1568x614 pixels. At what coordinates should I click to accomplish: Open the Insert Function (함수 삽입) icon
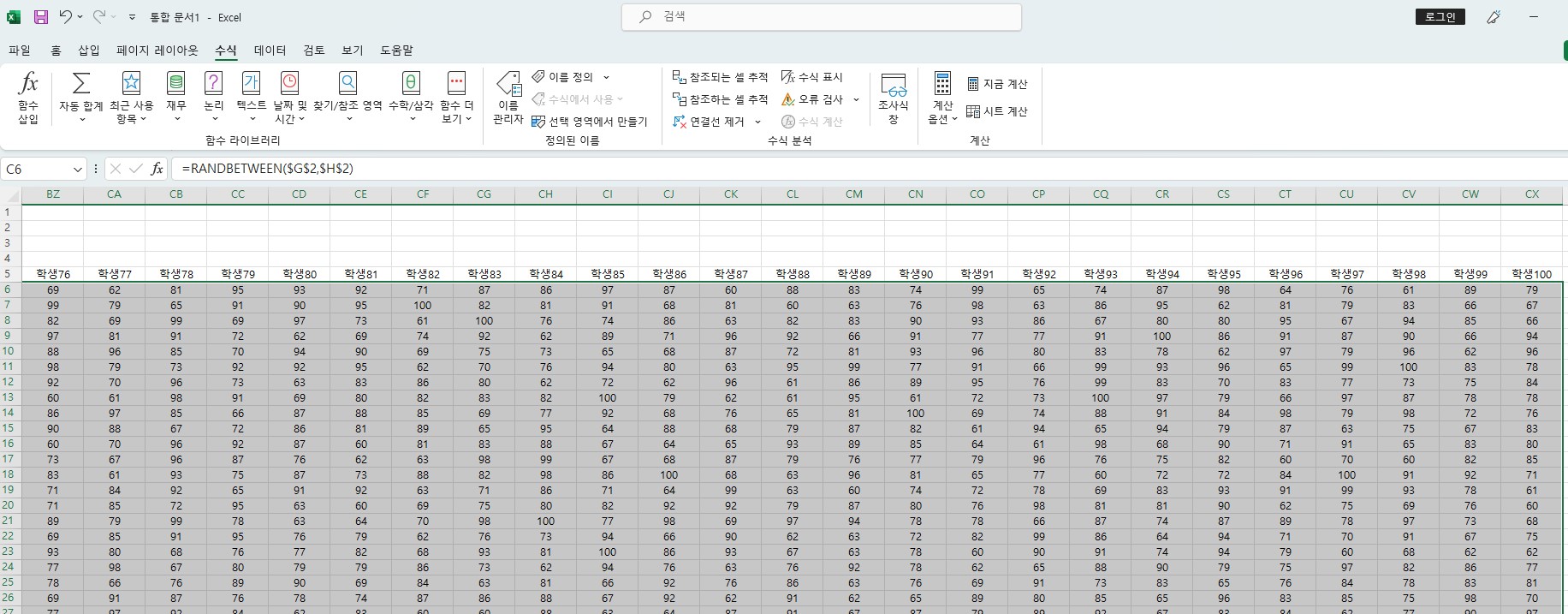tap(28, 98)
